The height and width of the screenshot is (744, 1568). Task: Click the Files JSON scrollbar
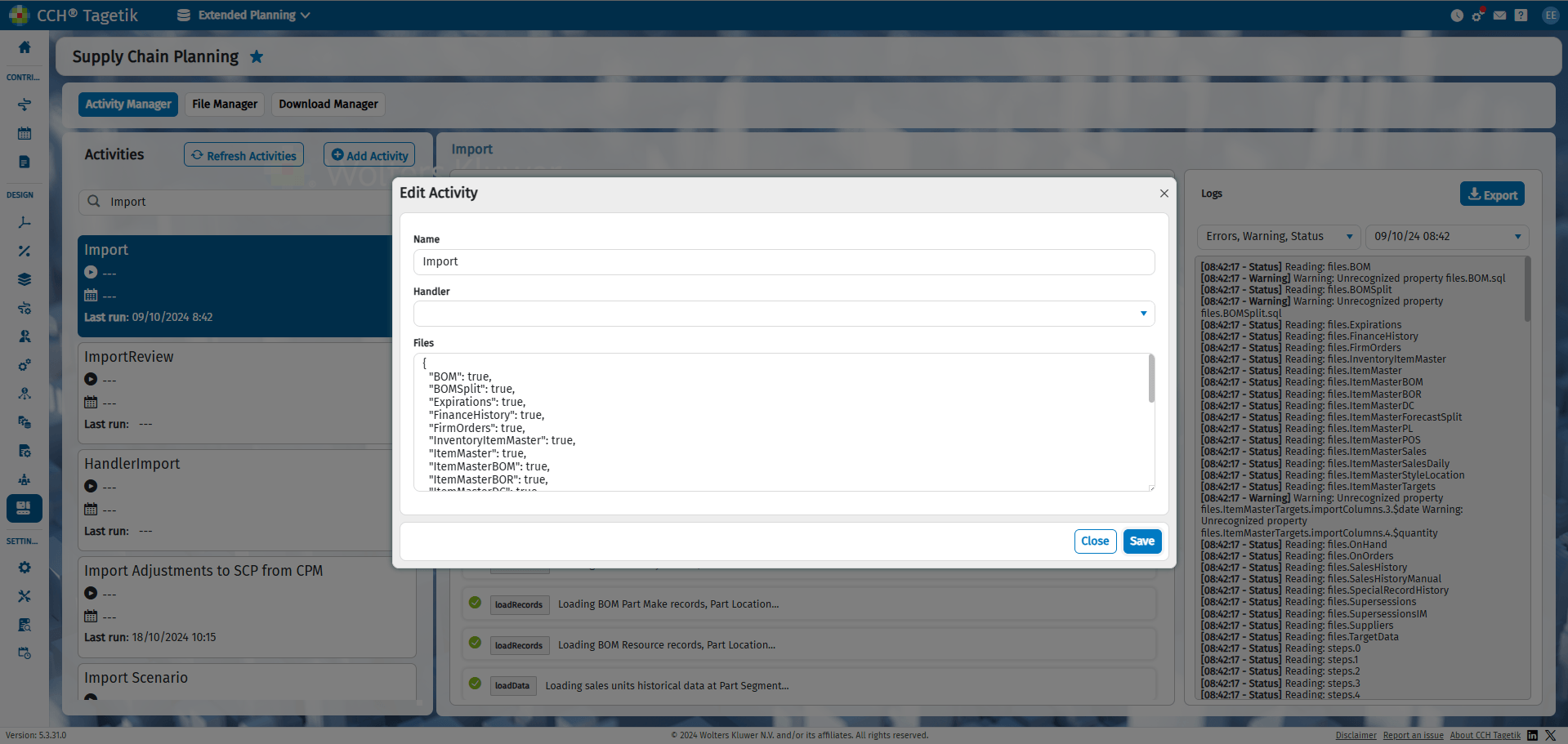tap(1151, 379)
